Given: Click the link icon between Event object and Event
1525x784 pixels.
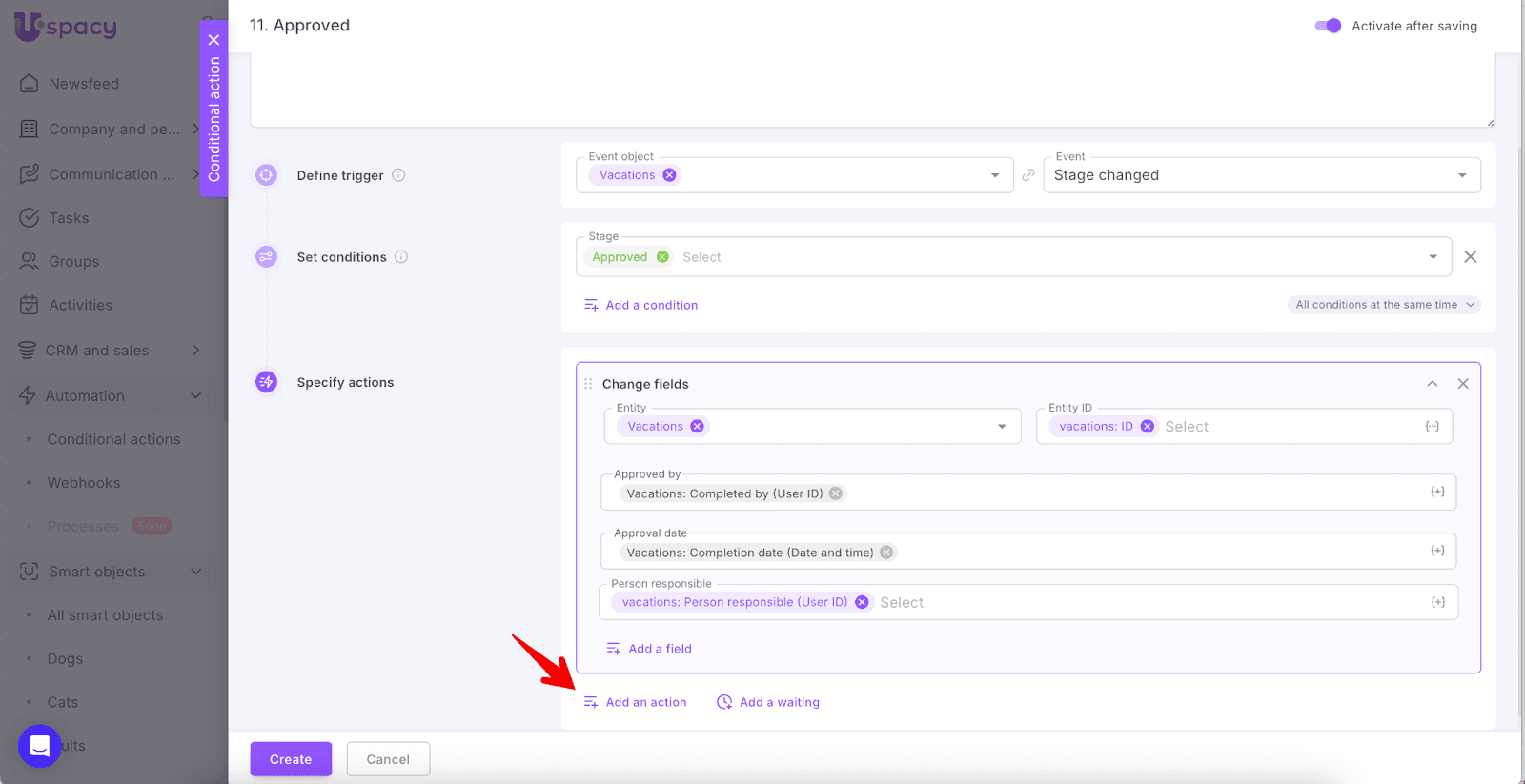Looking at the screenshot, I should point(1028,175).
